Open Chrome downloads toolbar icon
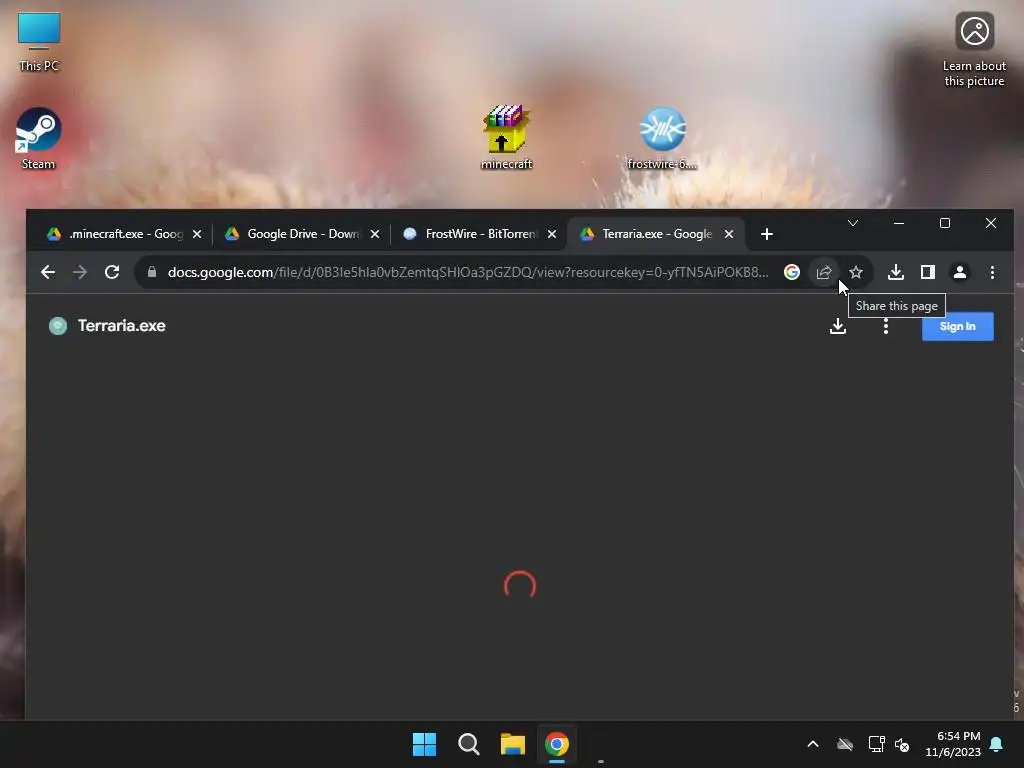The height and width of the screenshot is (768, 1024). pos(895,272)
